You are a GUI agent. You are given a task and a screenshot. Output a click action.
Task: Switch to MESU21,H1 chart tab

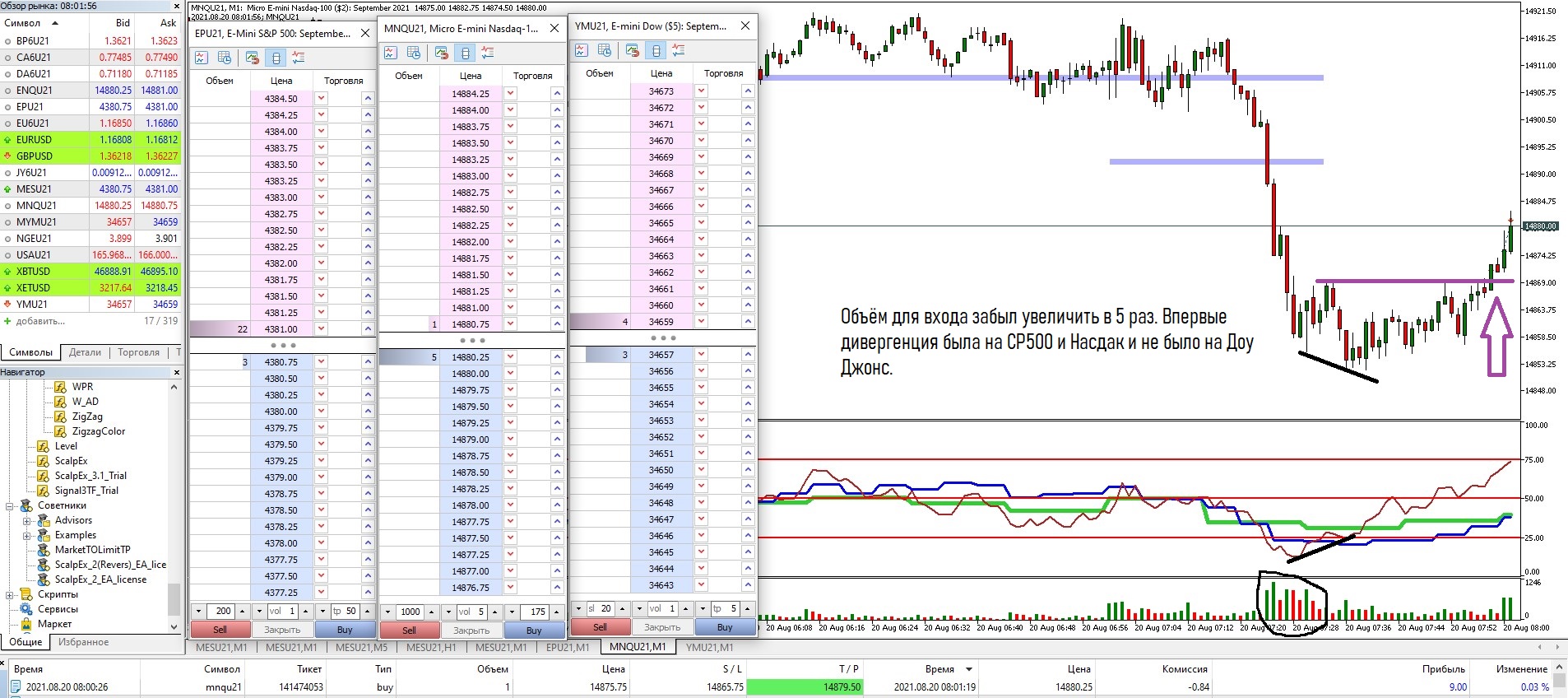tap(431, 647)
